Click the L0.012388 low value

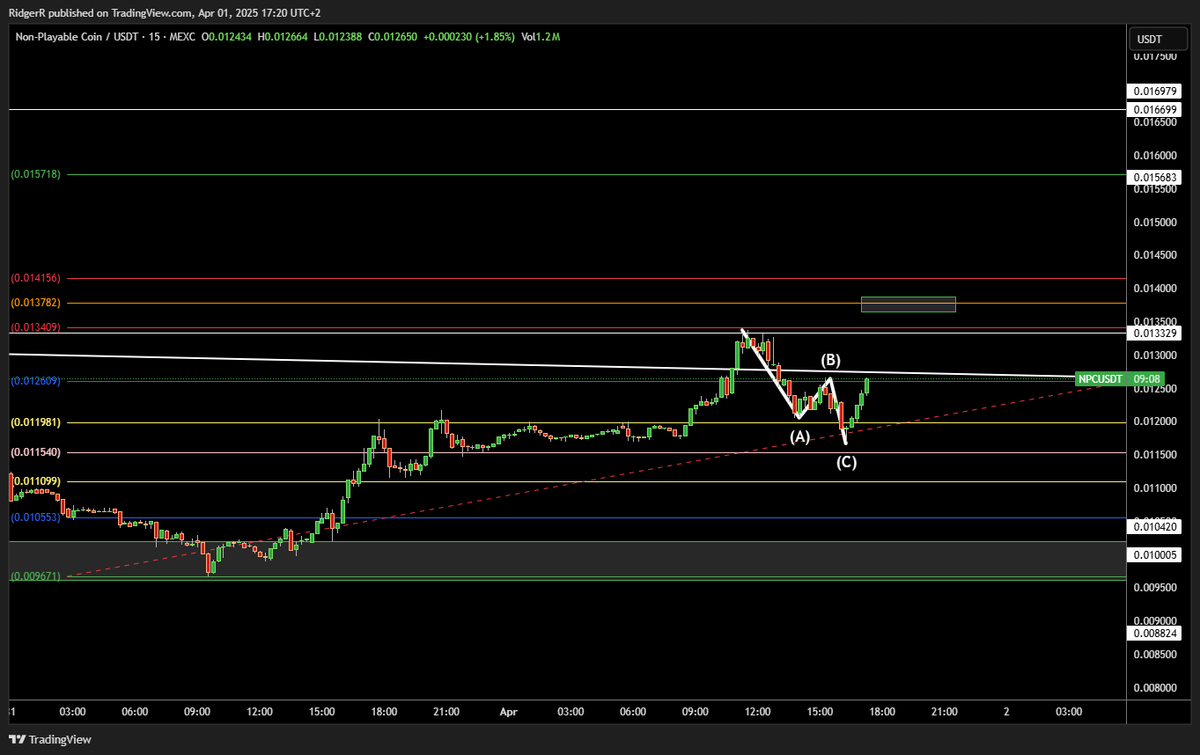(x=339, y=37)
